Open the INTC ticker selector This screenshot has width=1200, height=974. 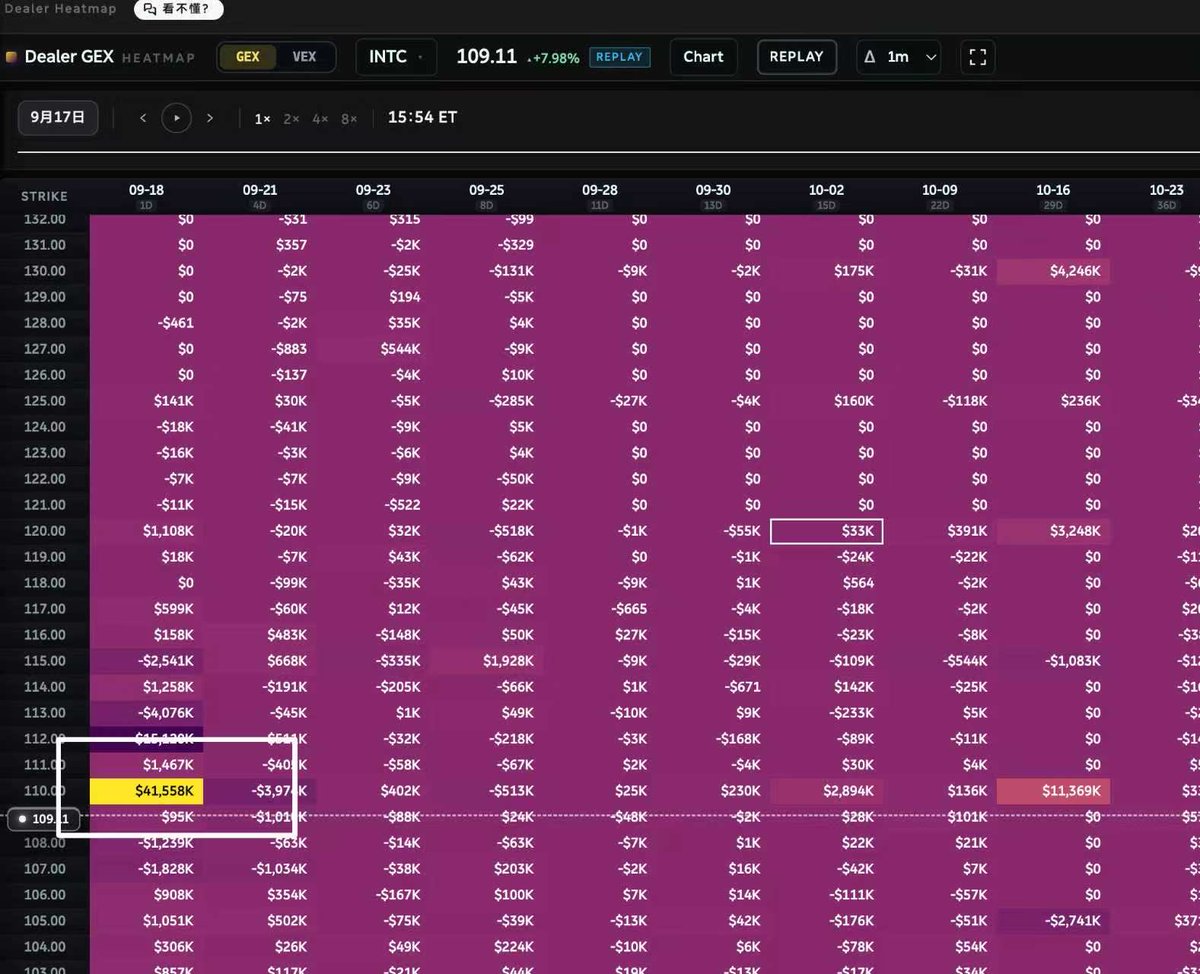(x=396, y=57)
